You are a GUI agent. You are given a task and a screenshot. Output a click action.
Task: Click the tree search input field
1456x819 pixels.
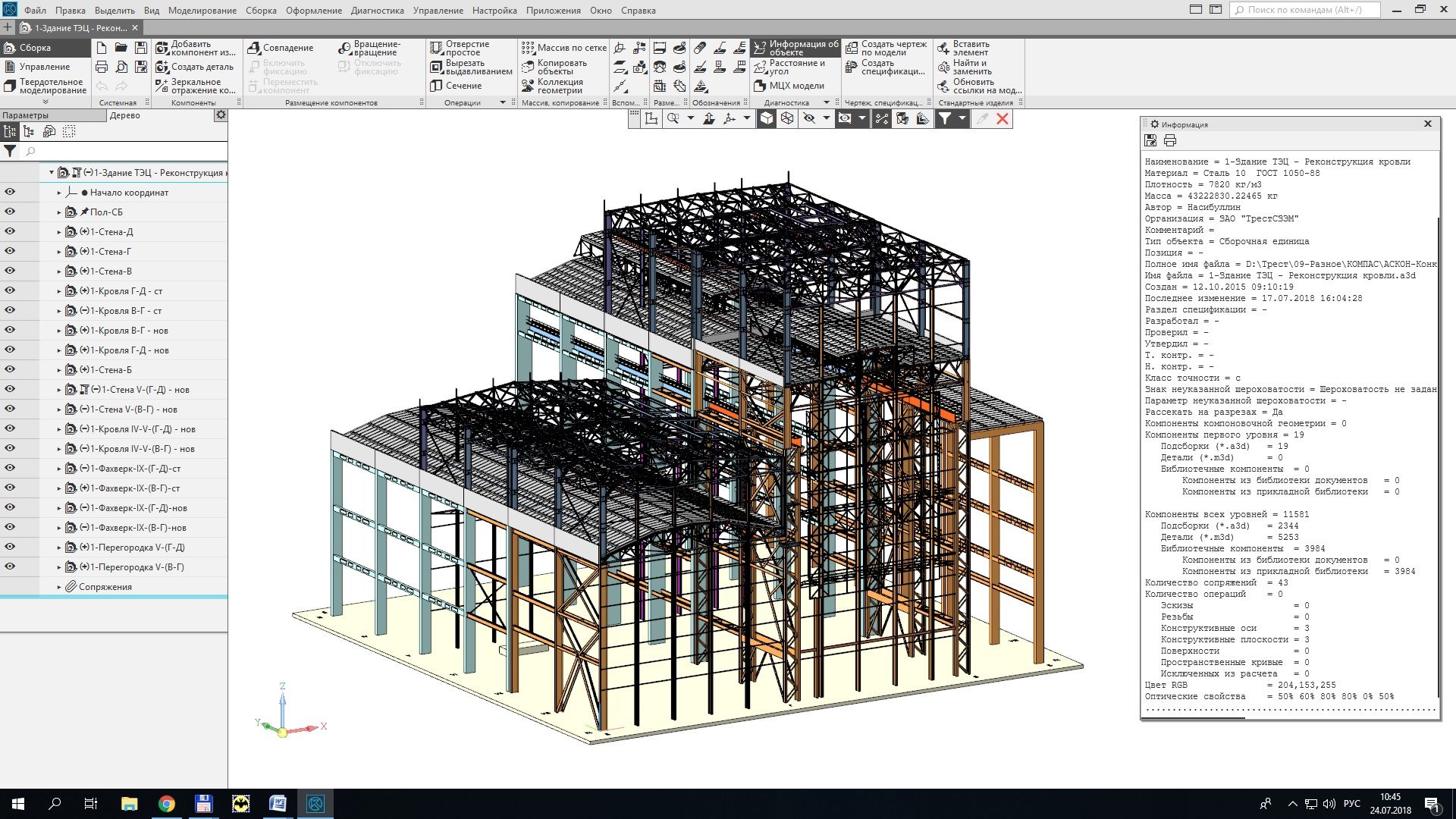[125, 152]
